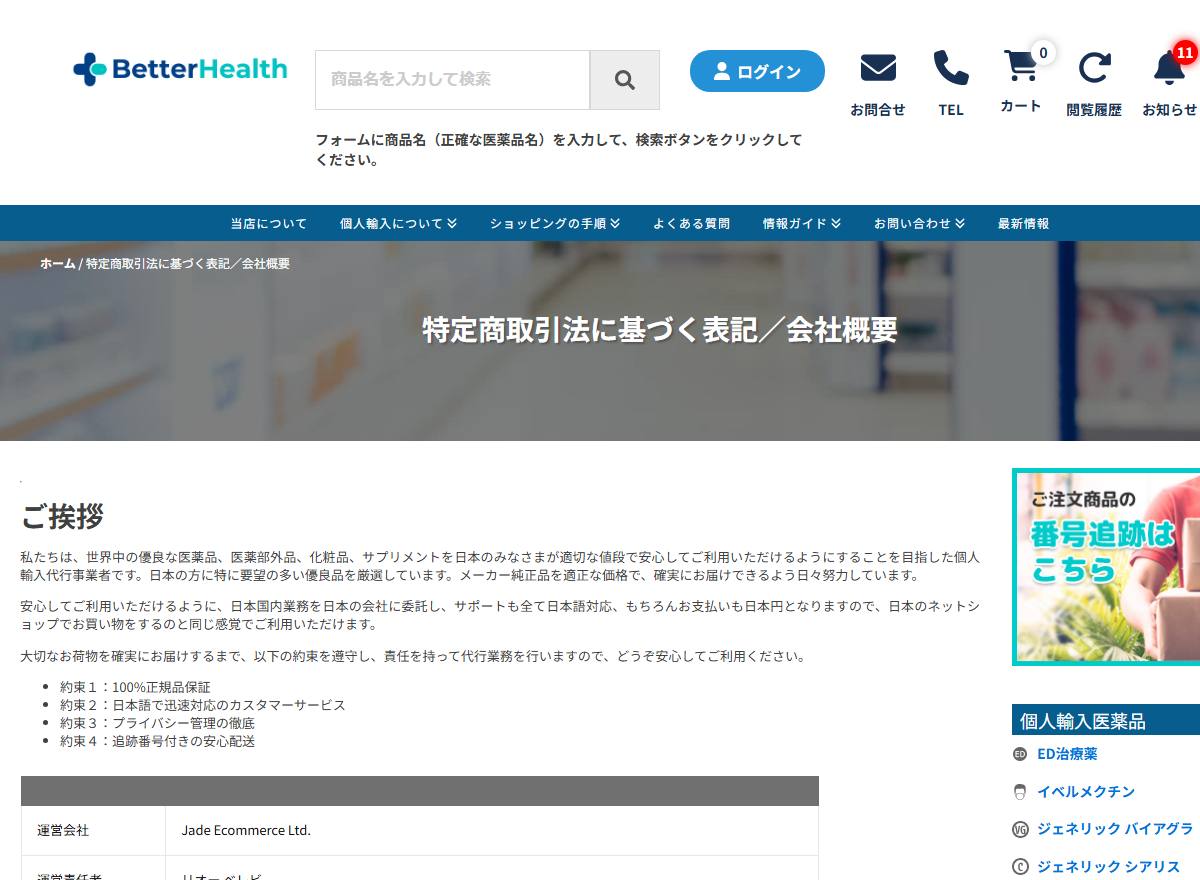Viewport: 1200px width, 880px height.
Task: Open the shopping cart icon
Action: (x=1021, y=66)
